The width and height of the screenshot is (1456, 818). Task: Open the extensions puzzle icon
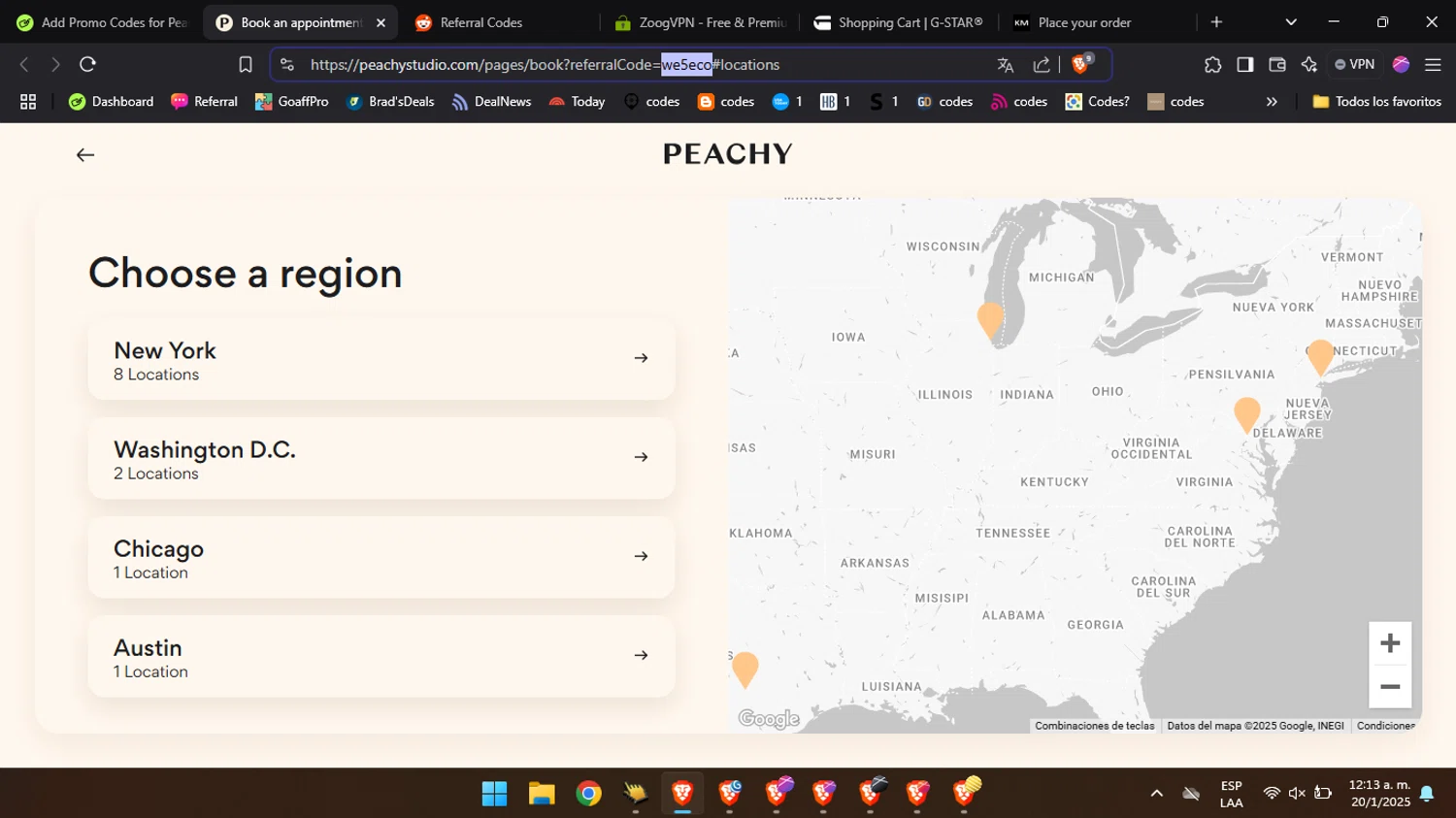1212,64
